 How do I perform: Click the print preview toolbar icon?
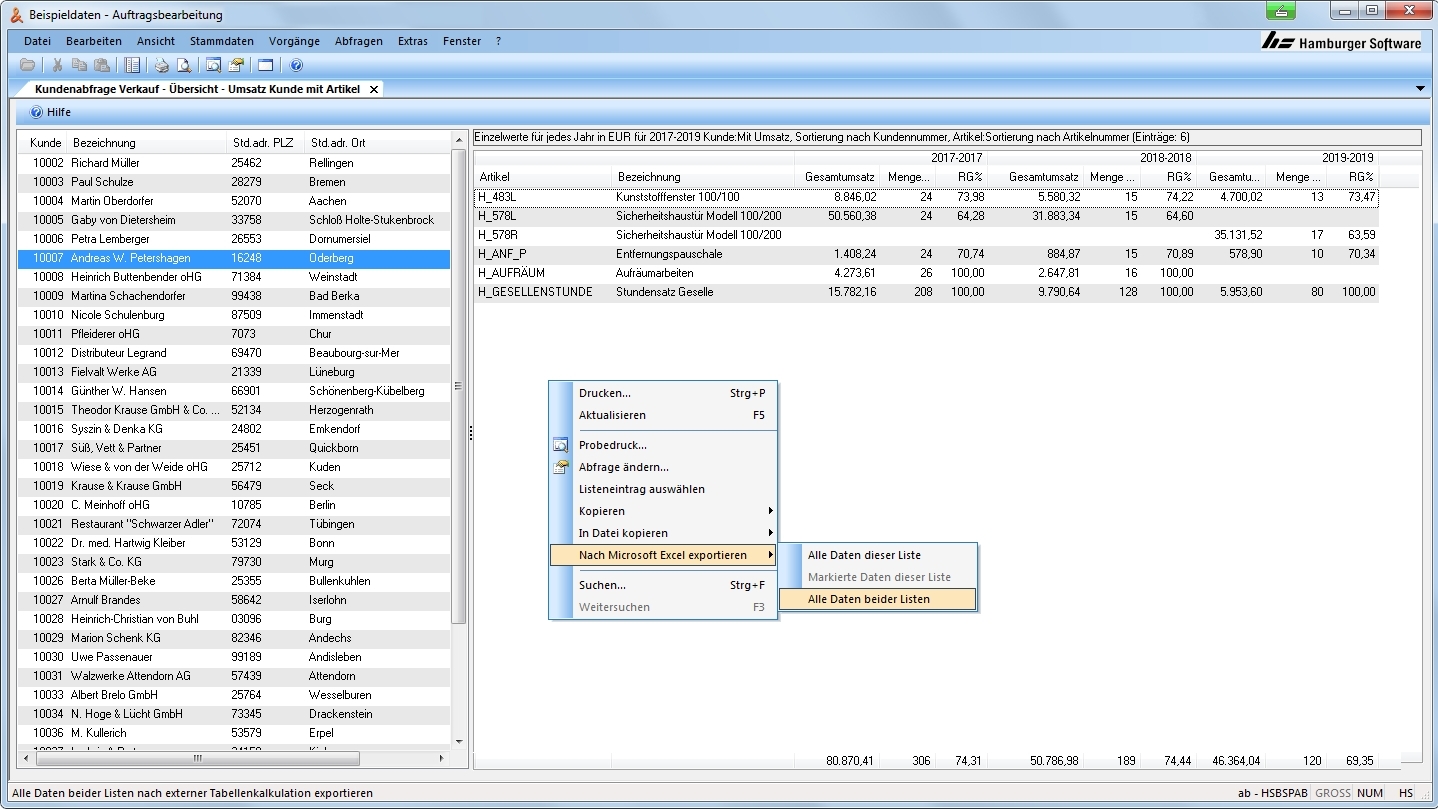[184, 65]
